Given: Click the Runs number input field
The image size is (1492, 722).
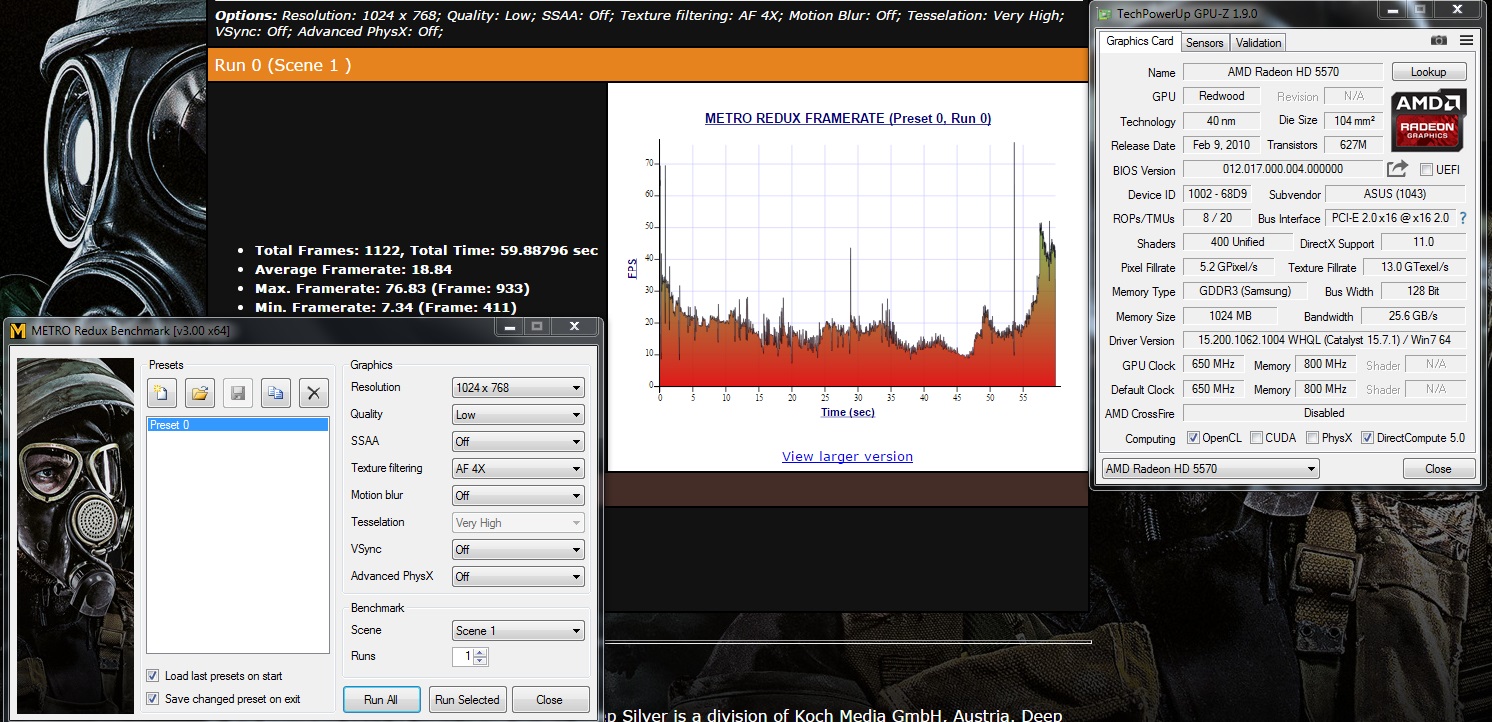Looking at the screenshot, I should tap(462, 657).
